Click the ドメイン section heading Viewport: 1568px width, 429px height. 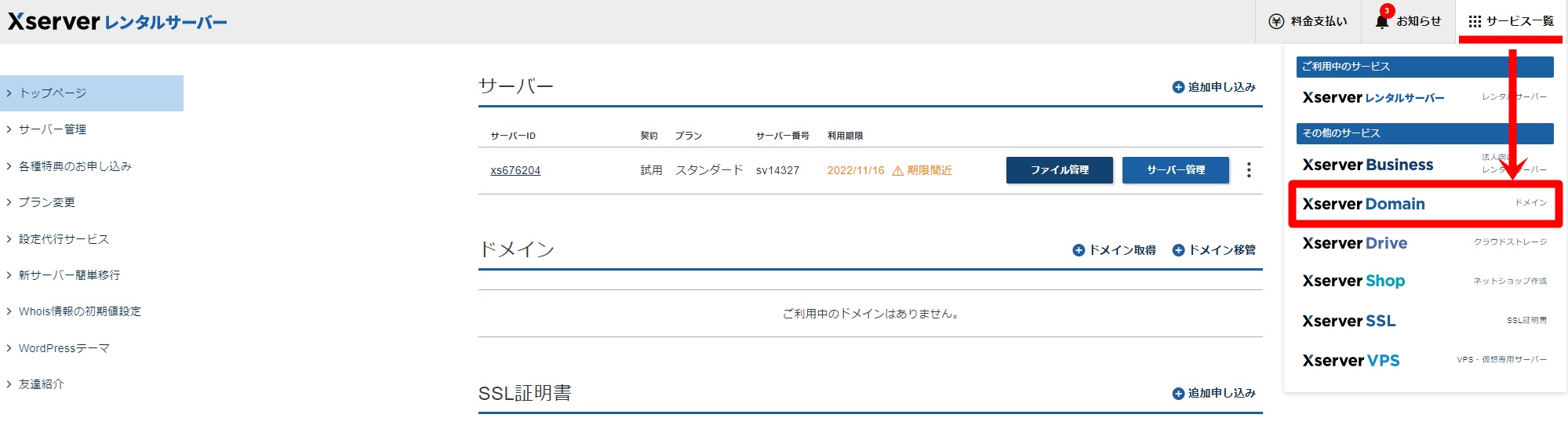point(516,249)
